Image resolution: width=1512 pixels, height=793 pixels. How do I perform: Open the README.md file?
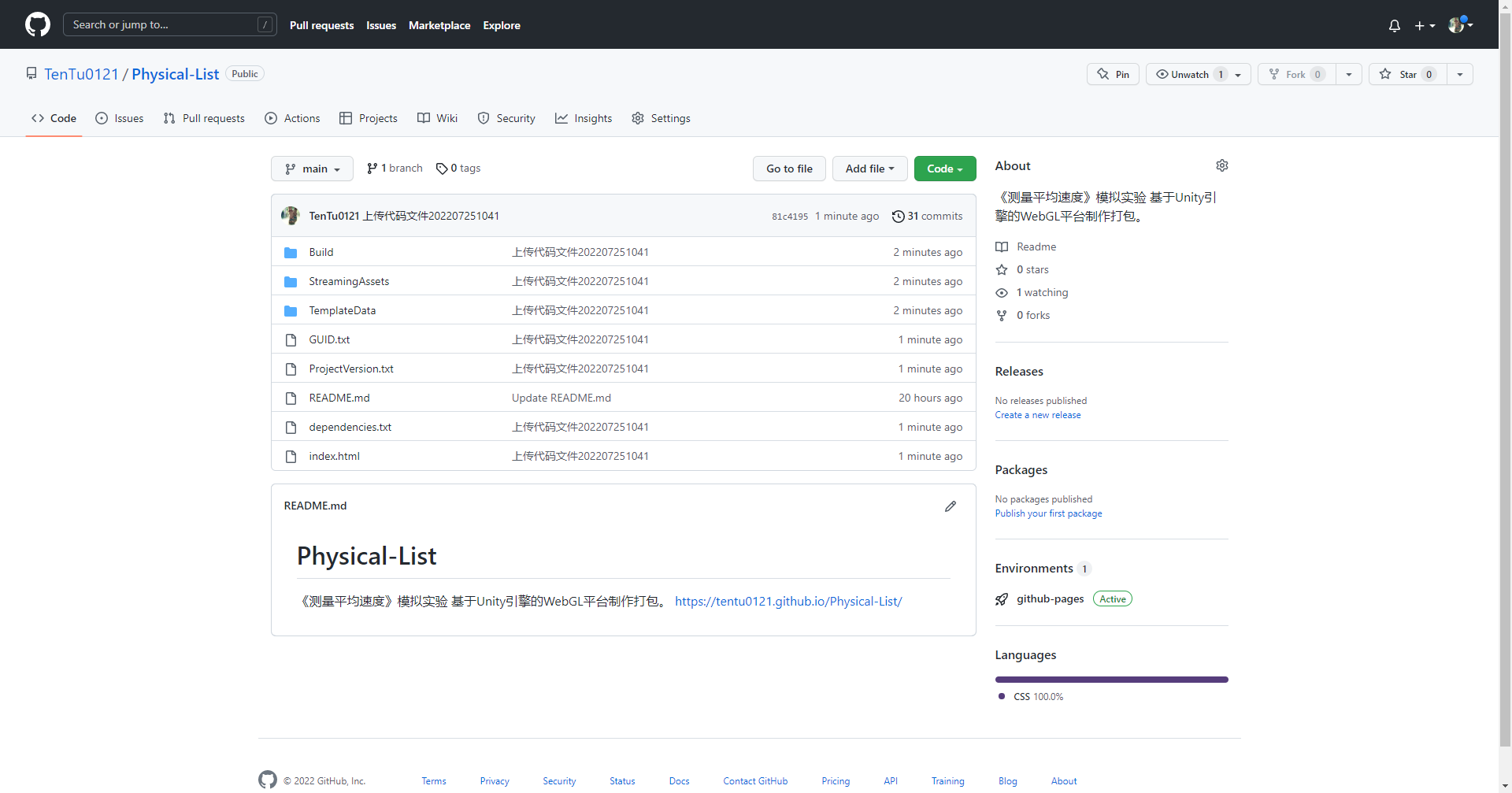(339, 398)
